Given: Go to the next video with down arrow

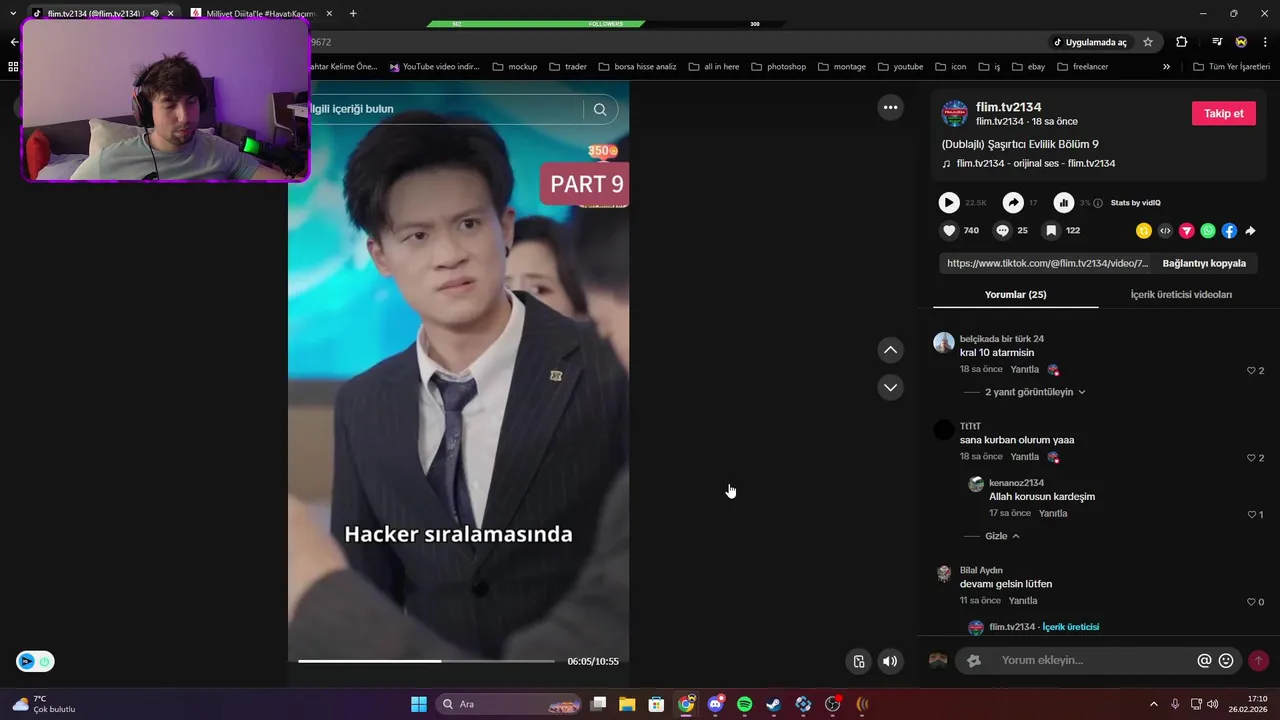Looking at the screenshot, I should (890, 387).
